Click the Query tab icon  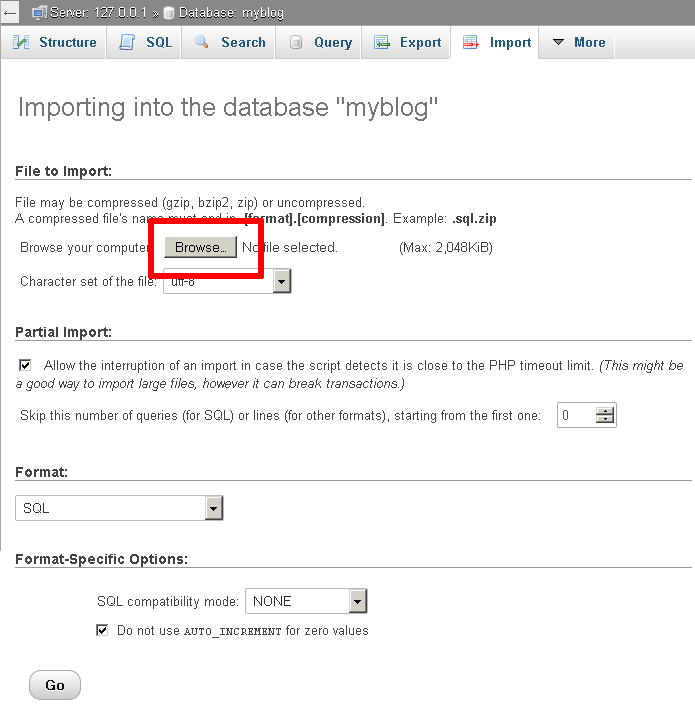click(295, 43)
